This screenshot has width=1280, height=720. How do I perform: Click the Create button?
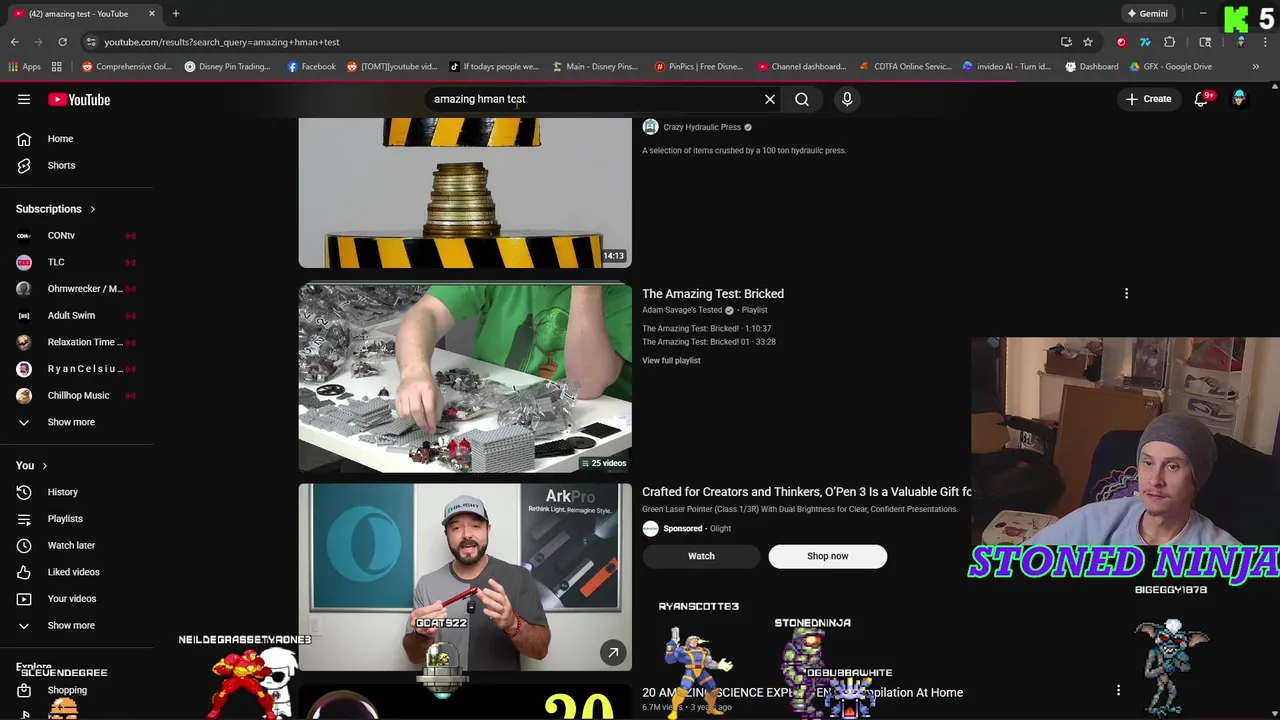tap(1148, 99)
